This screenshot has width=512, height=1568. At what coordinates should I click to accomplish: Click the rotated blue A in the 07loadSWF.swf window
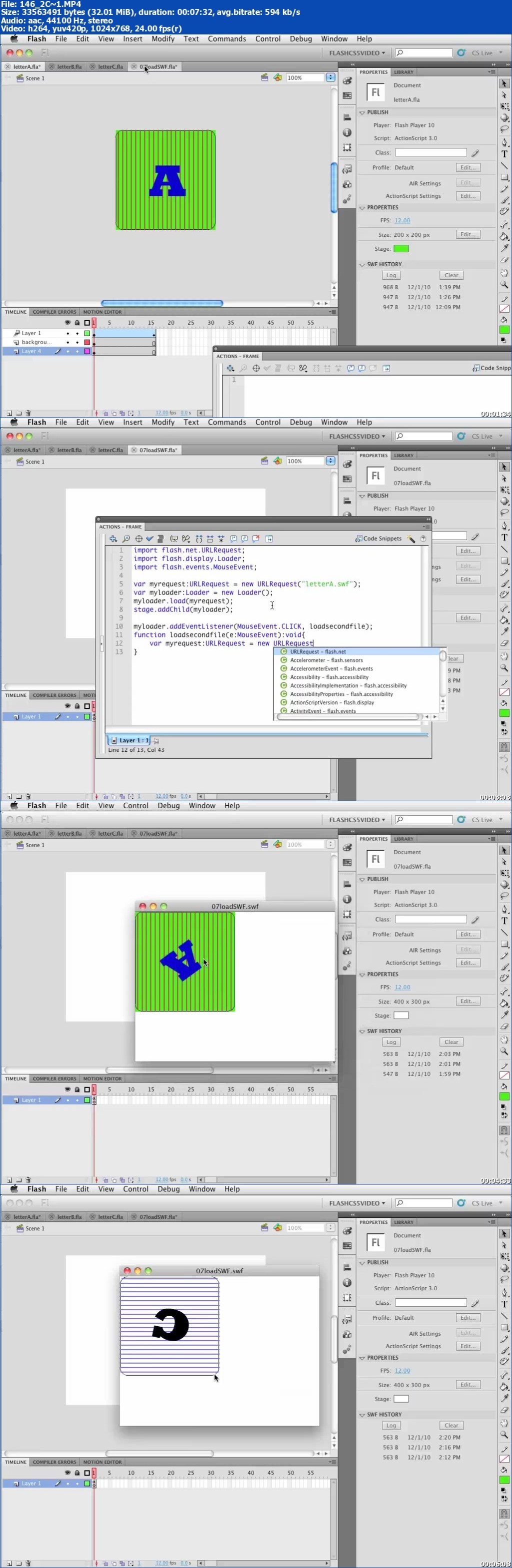(181, 960)
